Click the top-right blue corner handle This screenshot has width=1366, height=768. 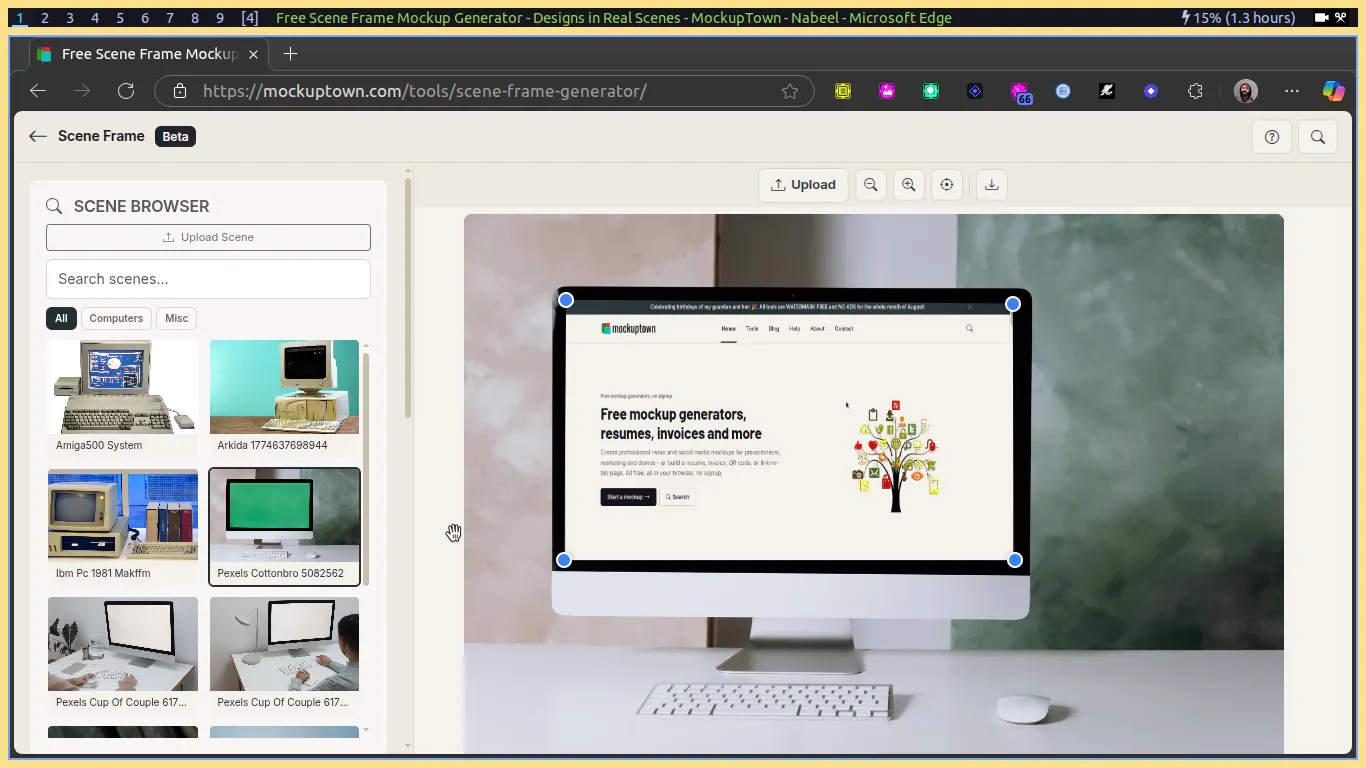click(x=1013, y=303)
